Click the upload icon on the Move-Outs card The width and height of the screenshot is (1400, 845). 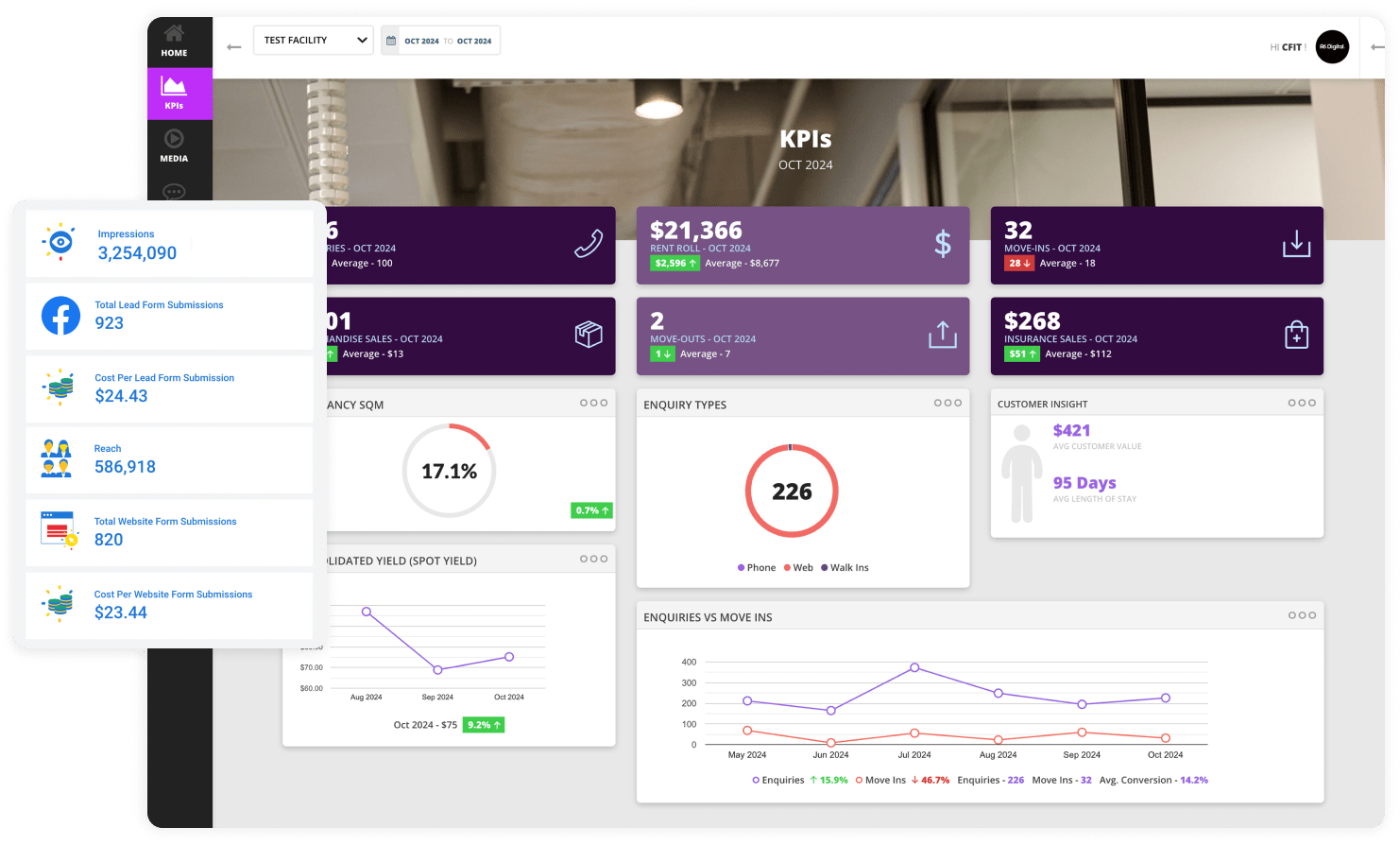point(941,335)
